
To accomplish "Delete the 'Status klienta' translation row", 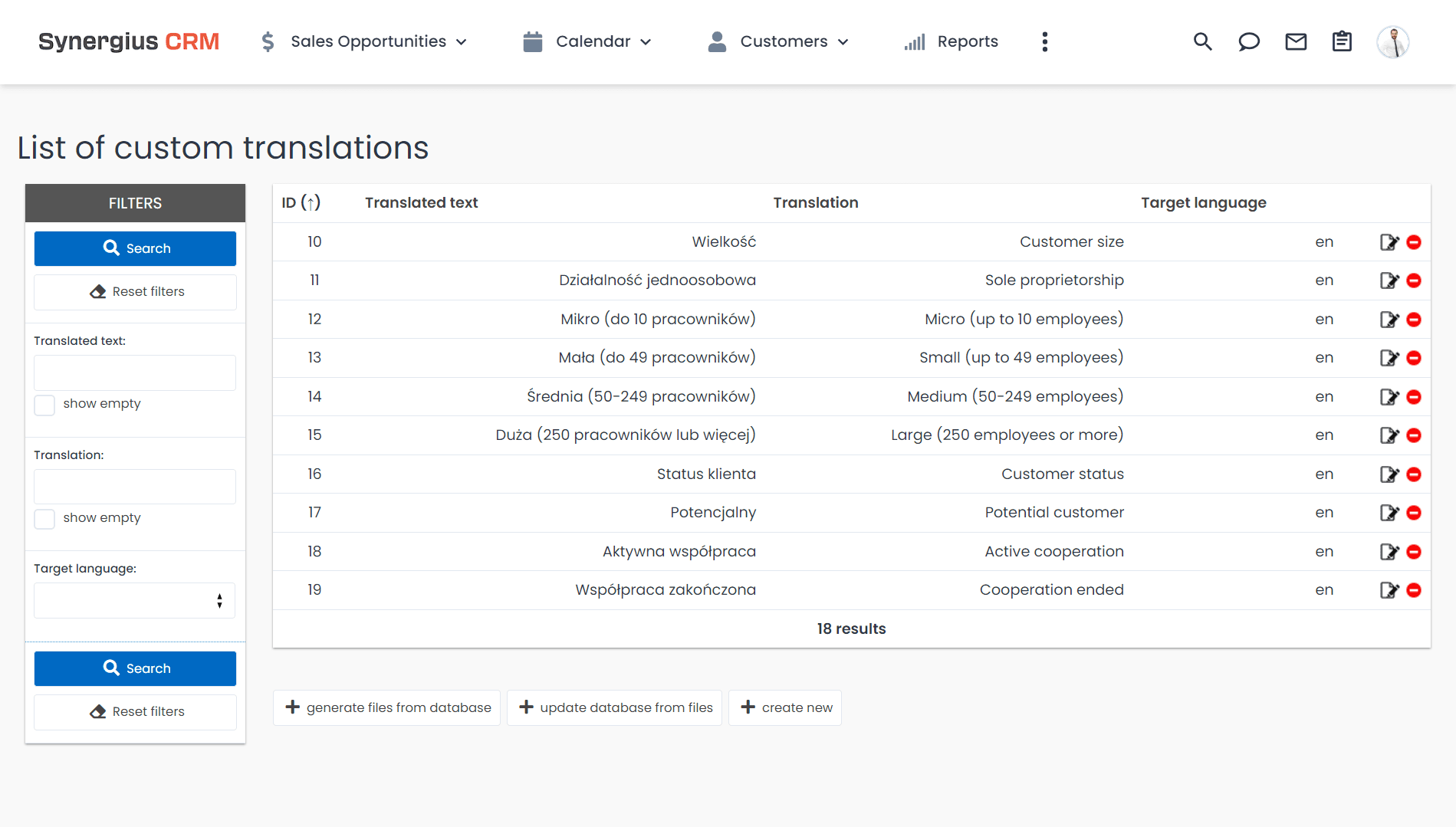I will coord(1414,474).
